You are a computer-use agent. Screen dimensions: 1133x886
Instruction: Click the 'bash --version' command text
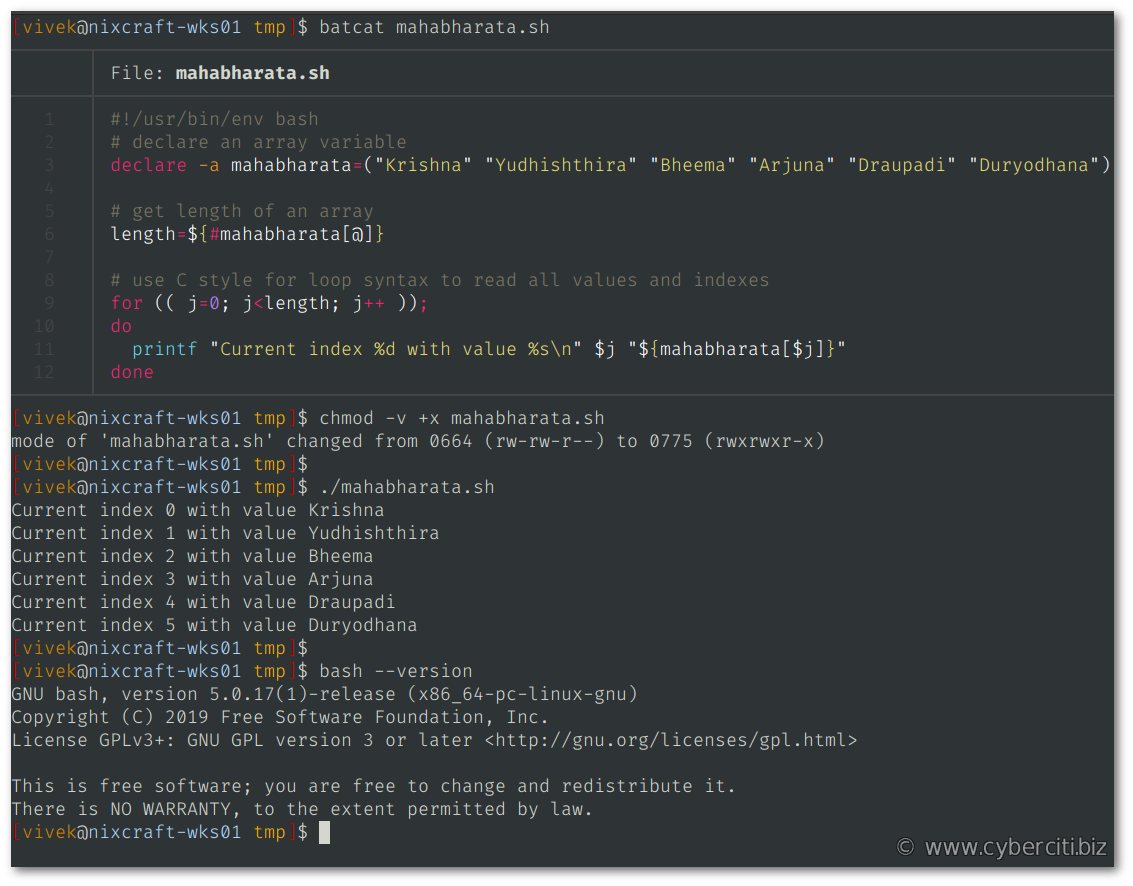396,672
